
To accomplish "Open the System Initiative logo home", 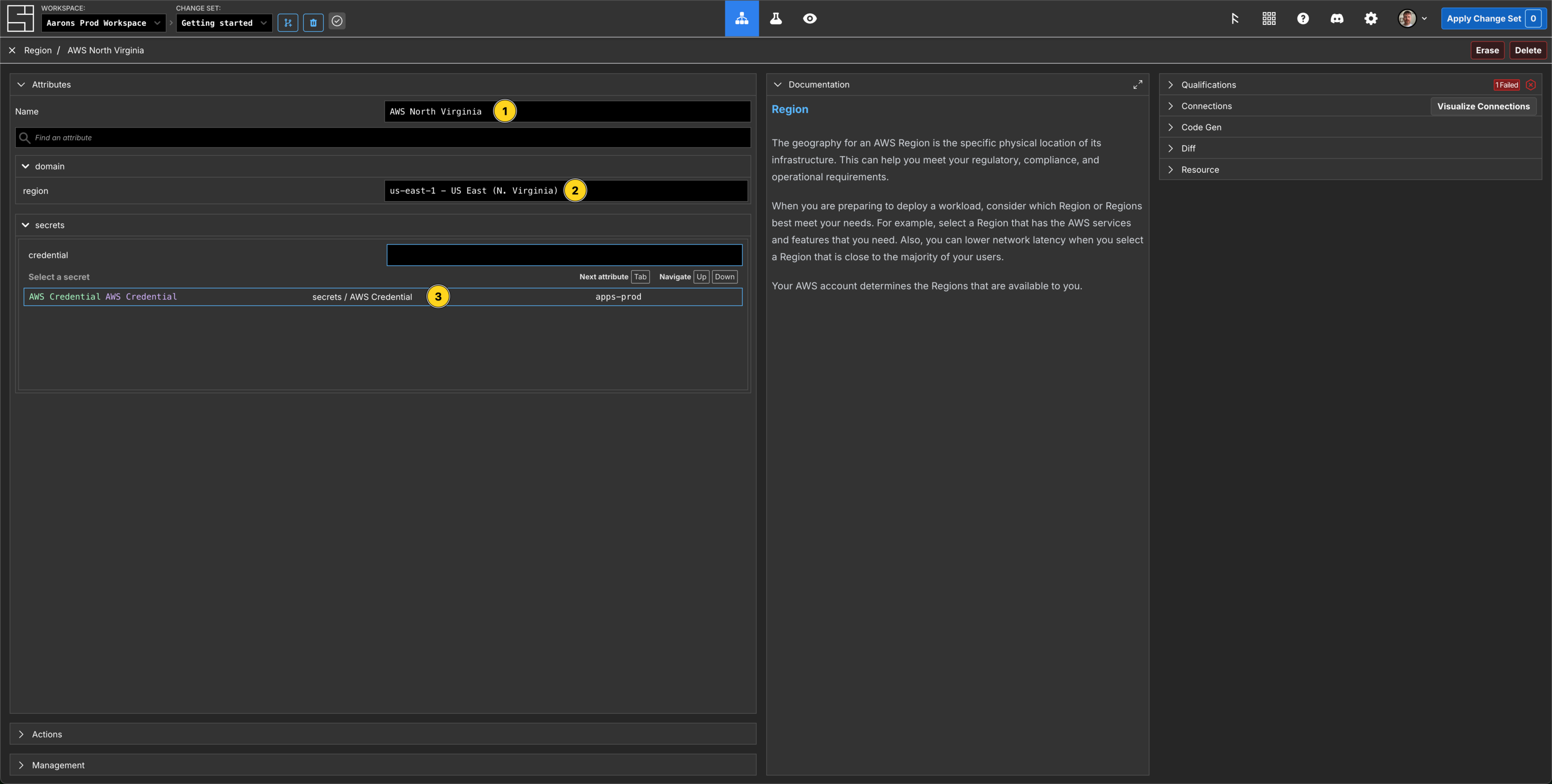I will 20,18.
